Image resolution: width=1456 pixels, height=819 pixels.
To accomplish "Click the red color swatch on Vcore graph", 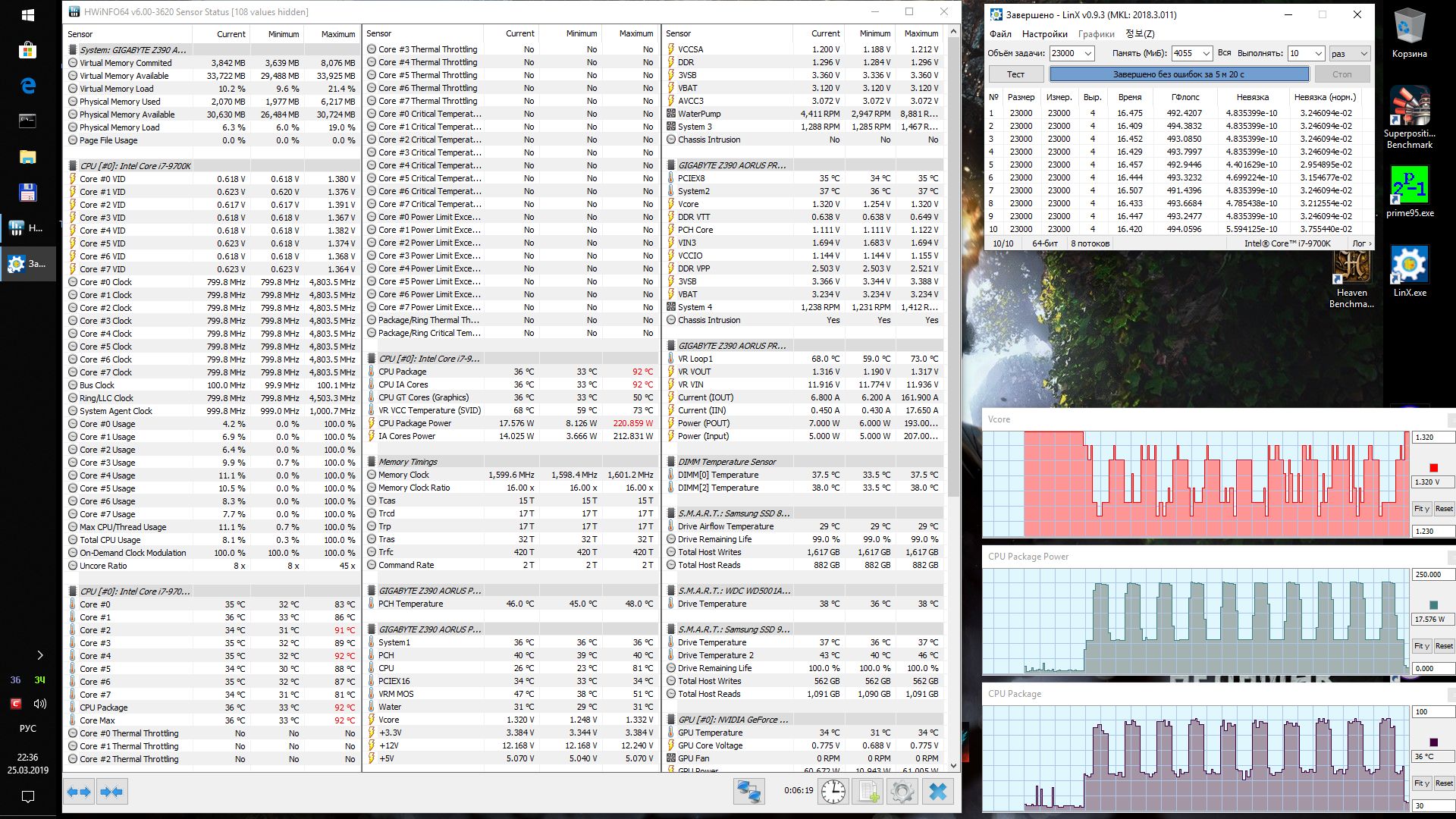I will (x=1433, y=468).
